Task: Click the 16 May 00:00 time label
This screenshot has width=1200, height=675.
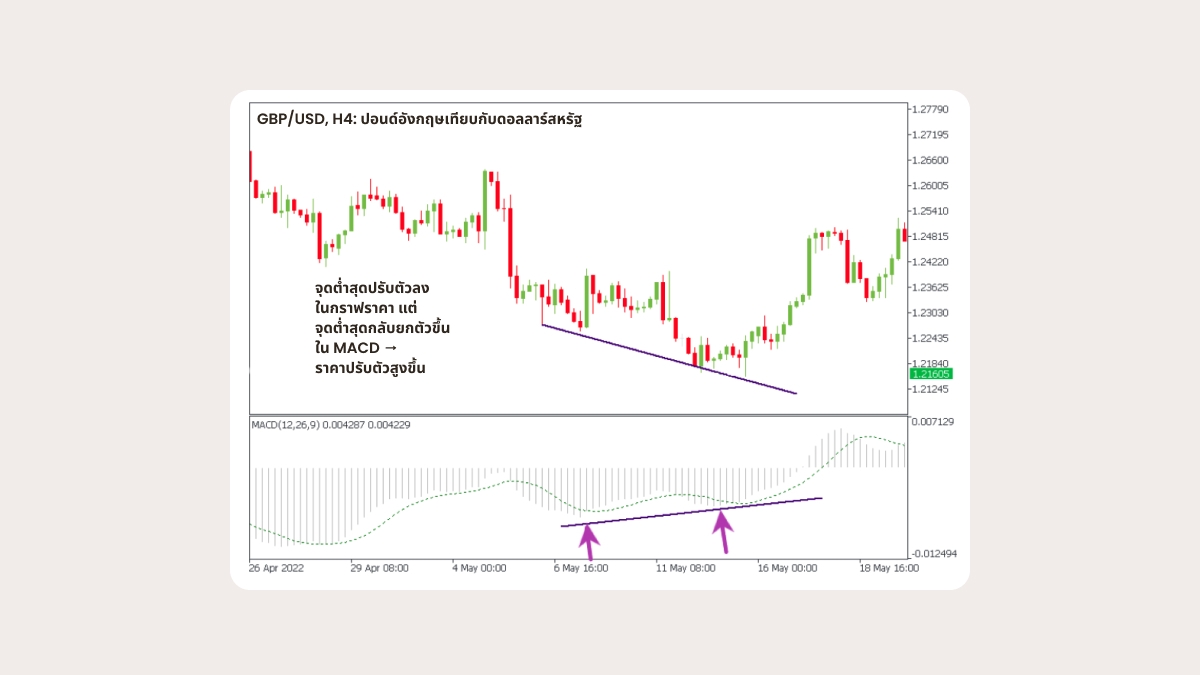Action: (x=787, y=567)
